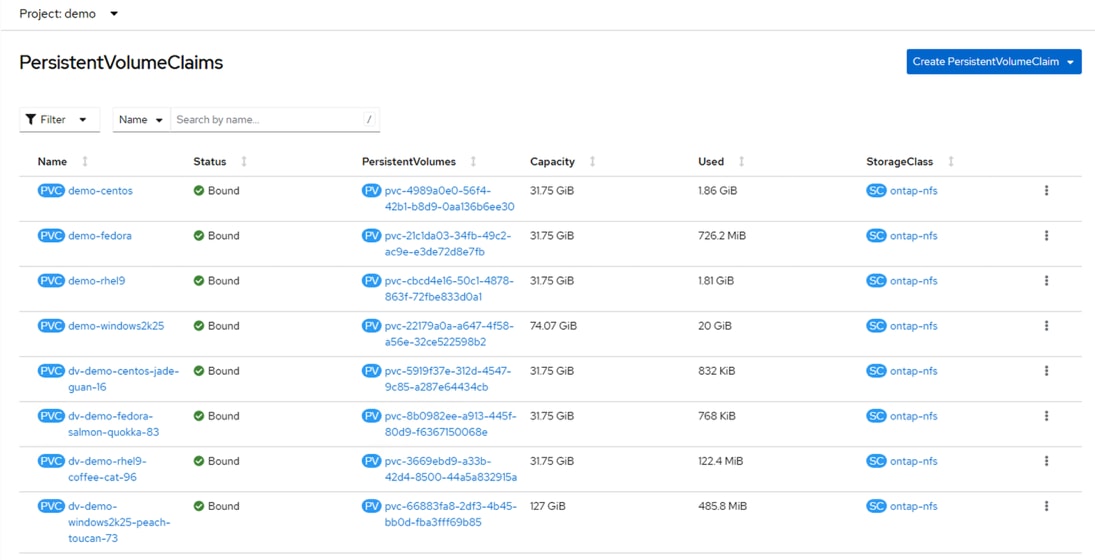Click PV badge beside pvc-22179a0a volume
Viewport: 1095px width, 560px height.
point(372,325)
